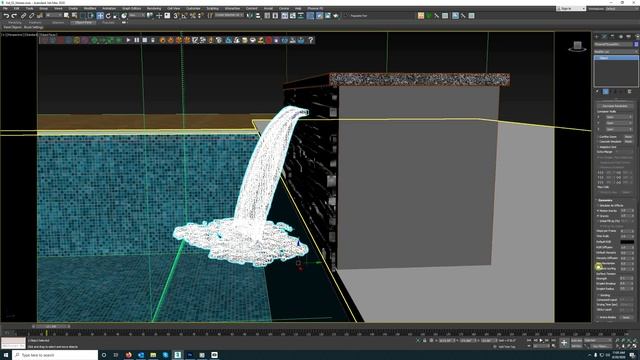The width and height of the screenshot is (640, 360).
Task: Click the Default RGB color swatch
Action: click(627, 242)
